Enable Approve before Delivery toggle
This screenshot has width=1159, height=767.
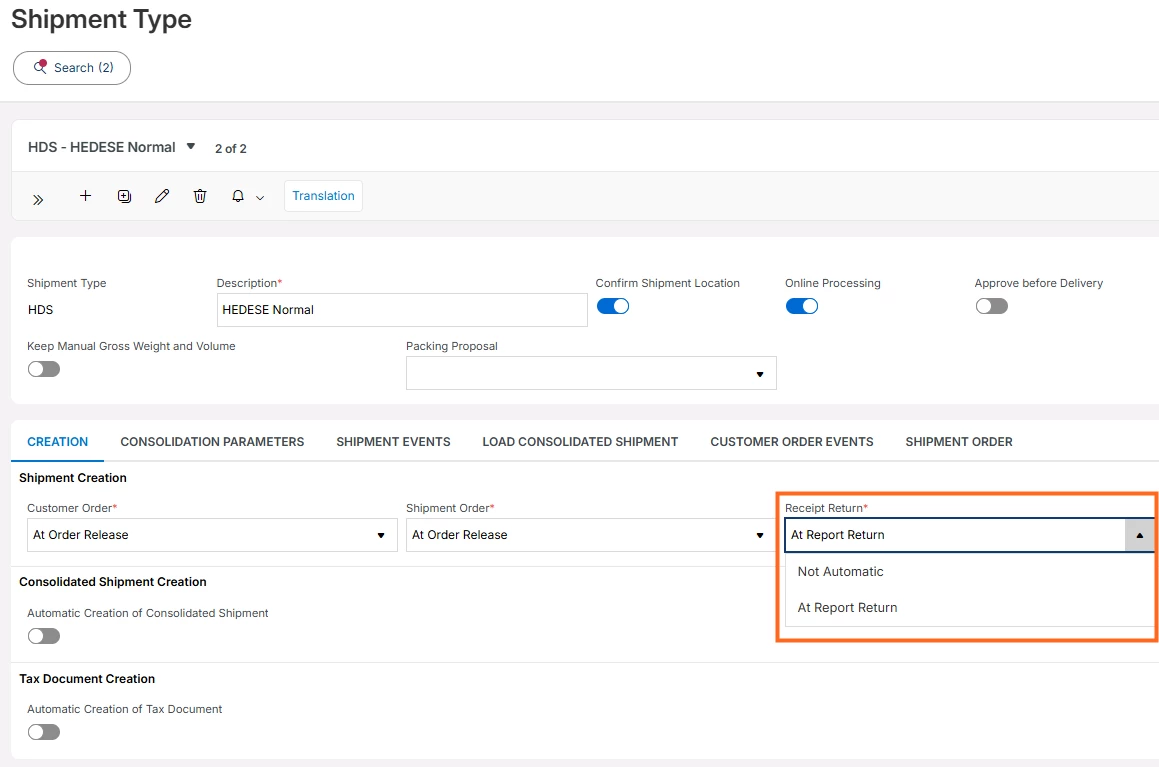(x=991, y=306)
